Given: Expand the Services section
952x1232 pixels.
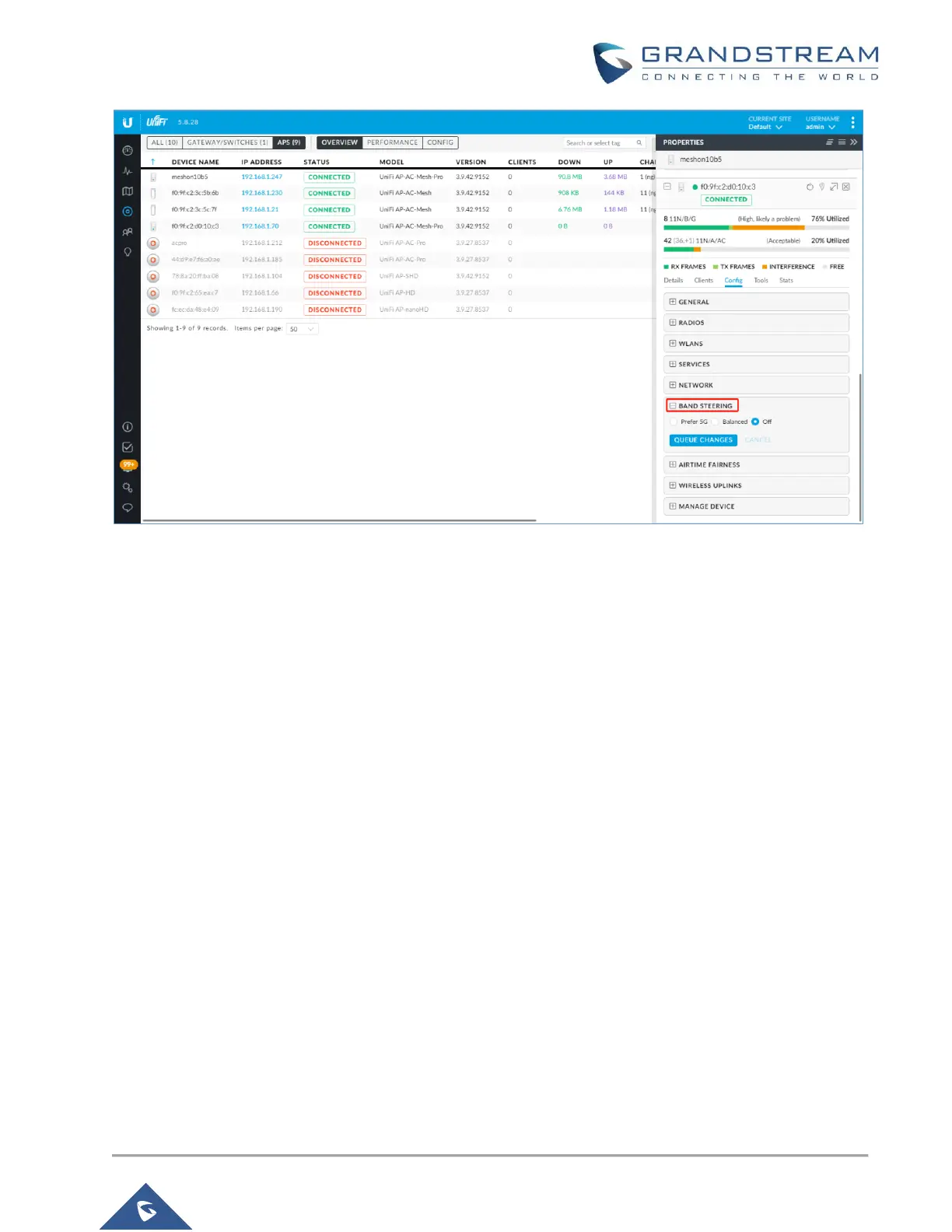Looking at the screenshot, I should pyautogui.click(x=756, y=364).
